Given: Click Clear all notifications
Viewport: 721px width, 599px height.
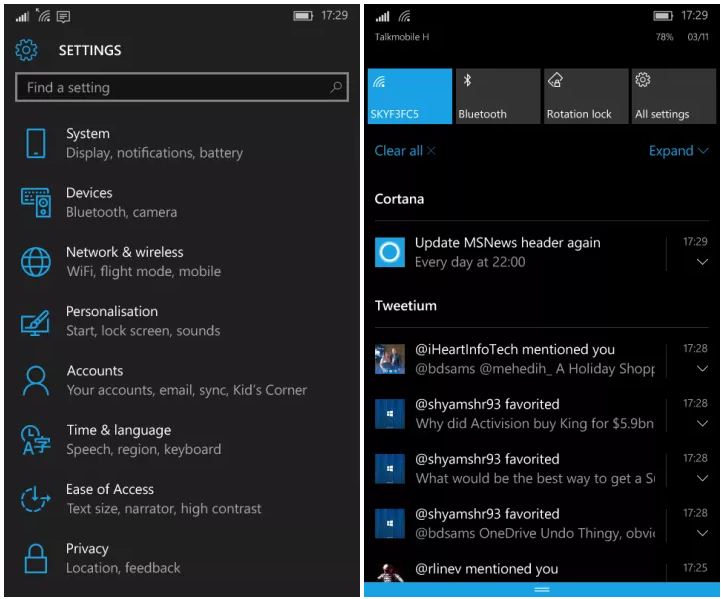Looking at the screenshot, I should pos(405,151).
